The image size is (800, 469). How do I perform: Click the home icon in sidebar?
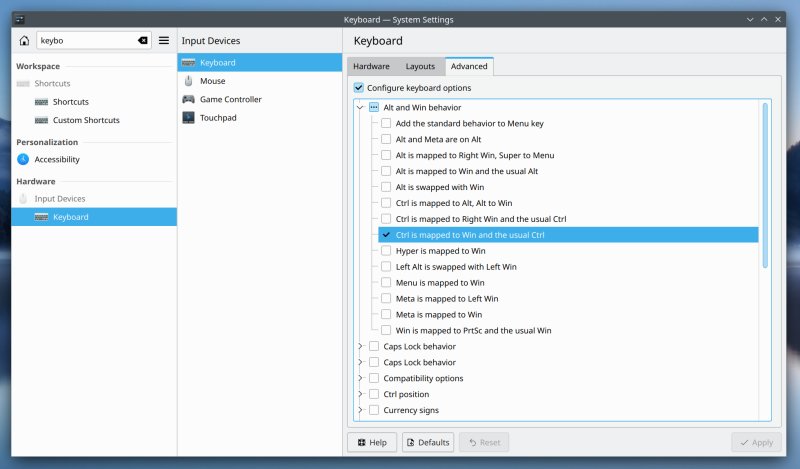24,41
